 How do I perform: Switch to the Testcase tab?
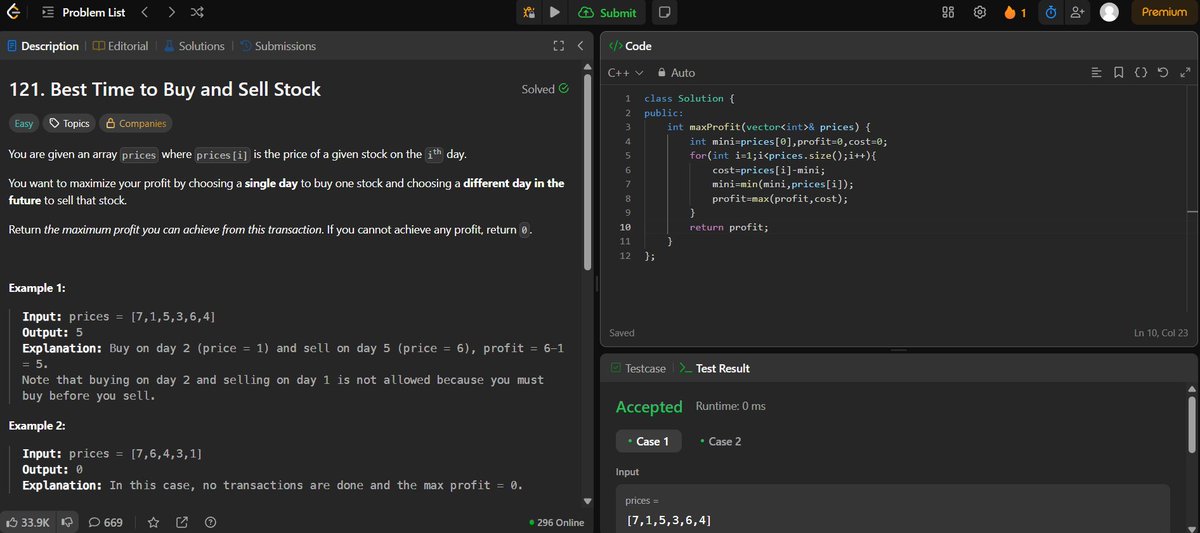click(x=638, y=369)
